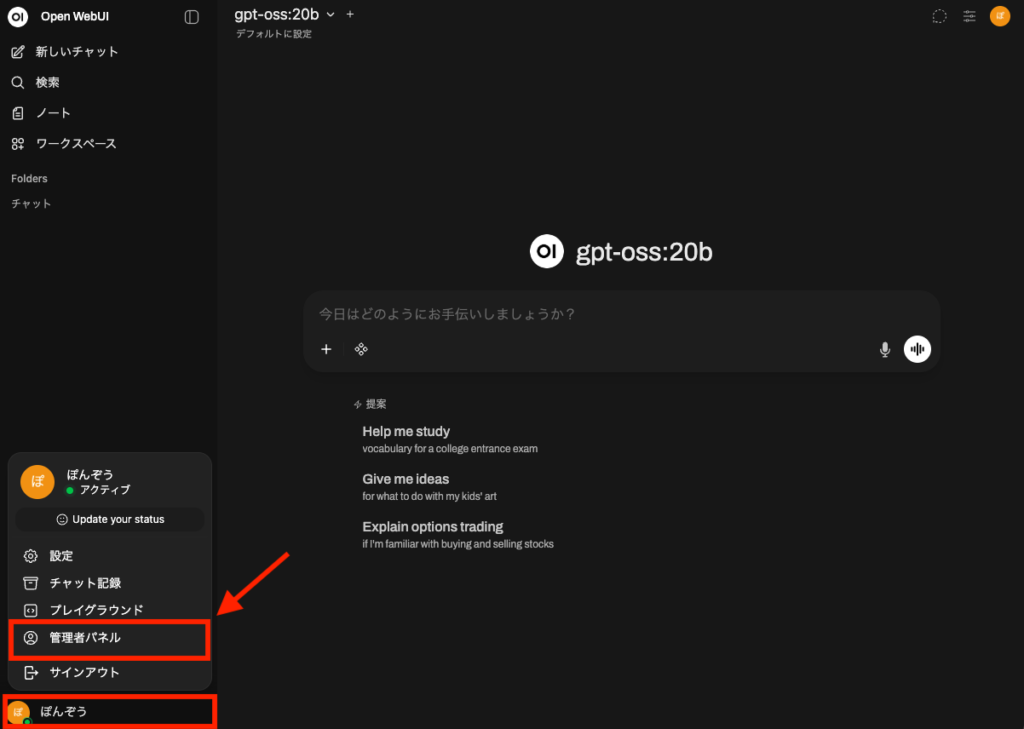Toggle the sidebar collapse icon

192,17
